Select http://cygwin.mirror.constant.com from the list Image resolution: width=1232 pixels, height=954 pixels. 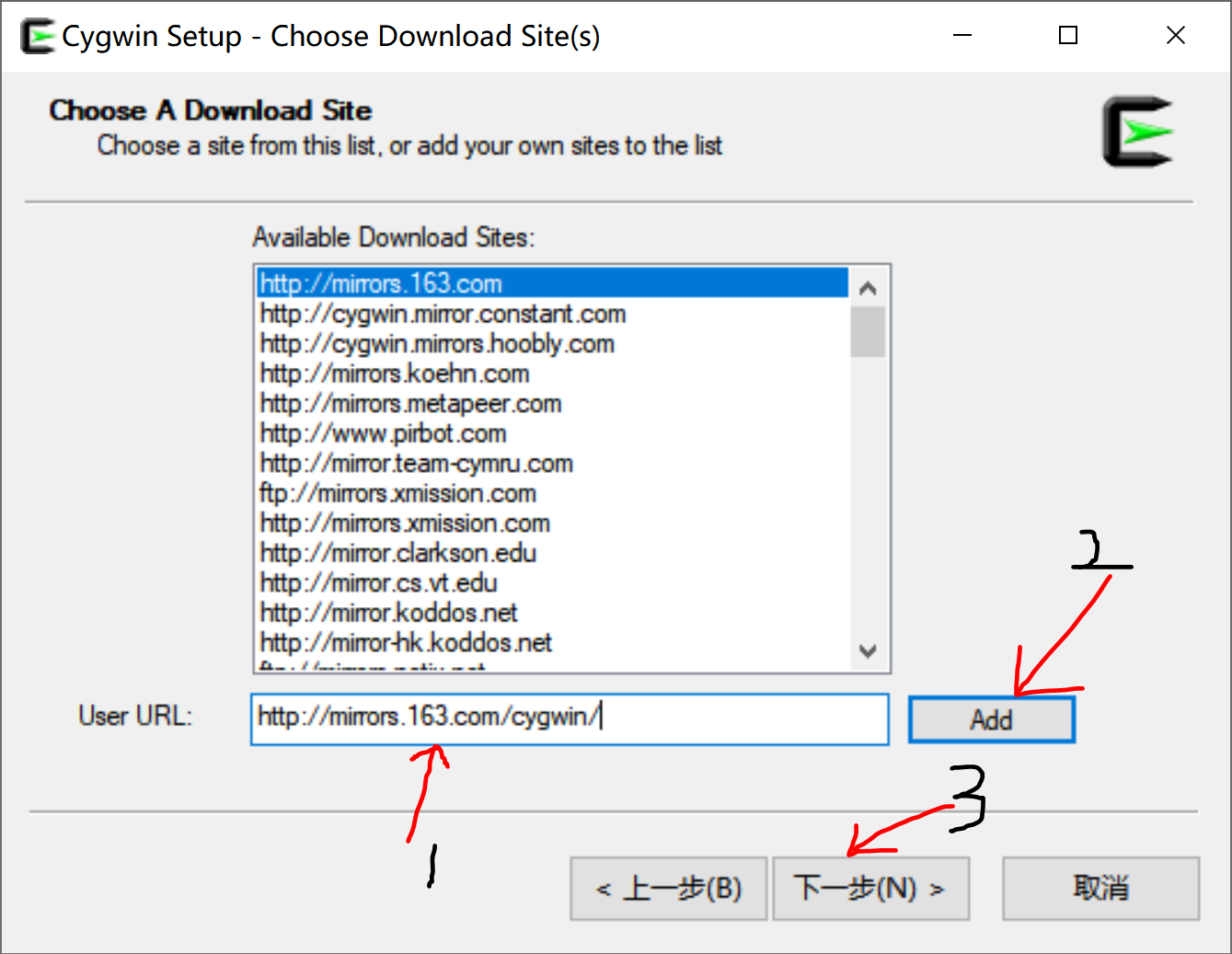tap(552, 313)
